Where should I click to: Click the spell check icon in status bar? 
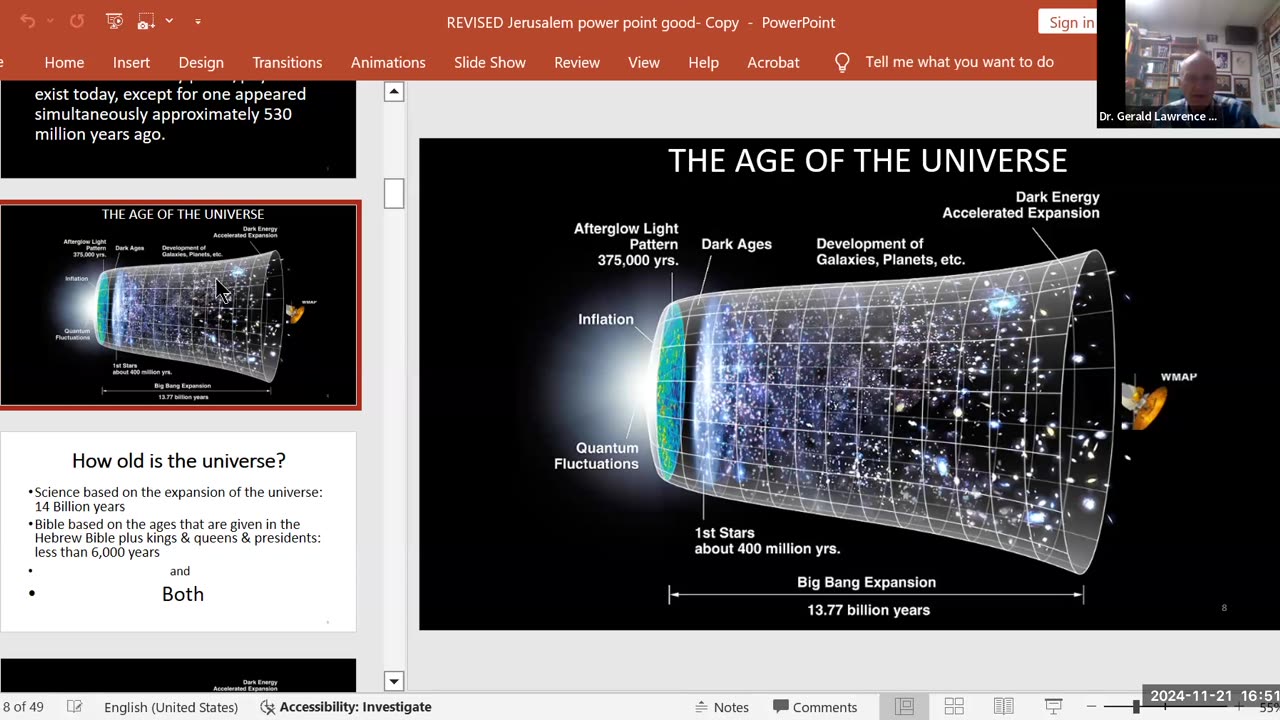[x=74, y=707]
